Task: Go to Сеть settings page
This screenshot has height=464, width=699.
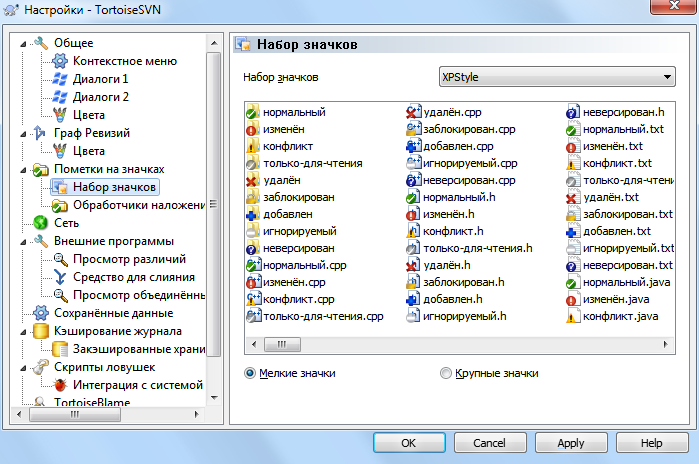Action: coord(66,223)
